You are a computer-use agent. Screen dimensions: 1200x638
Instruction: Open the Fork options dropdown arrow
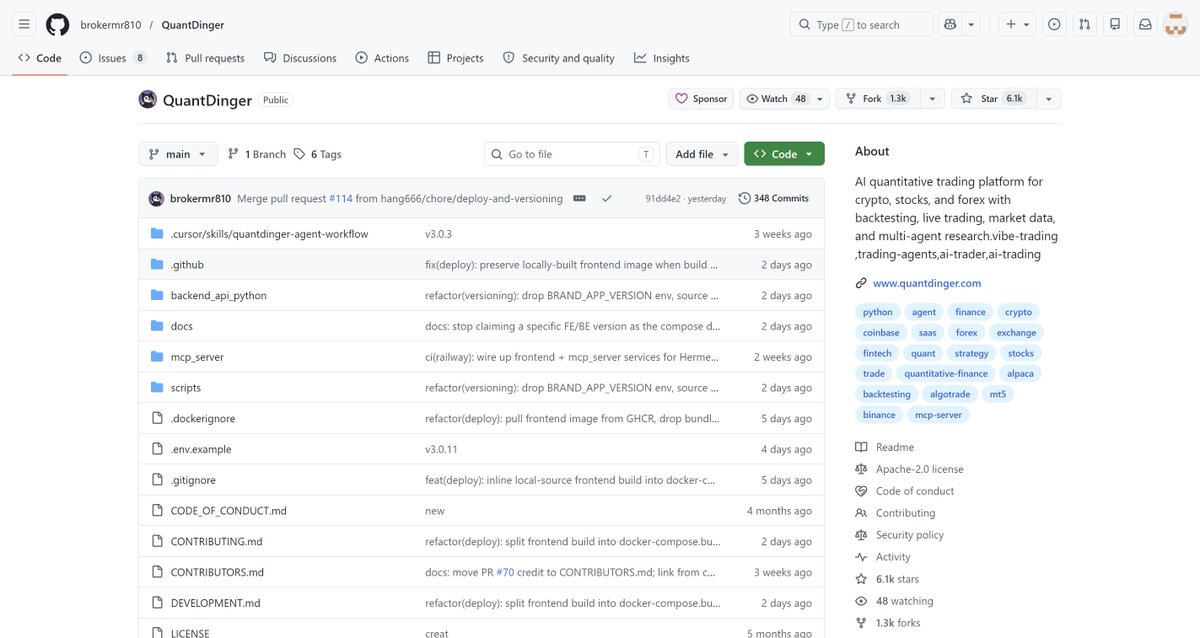point(932,99)
